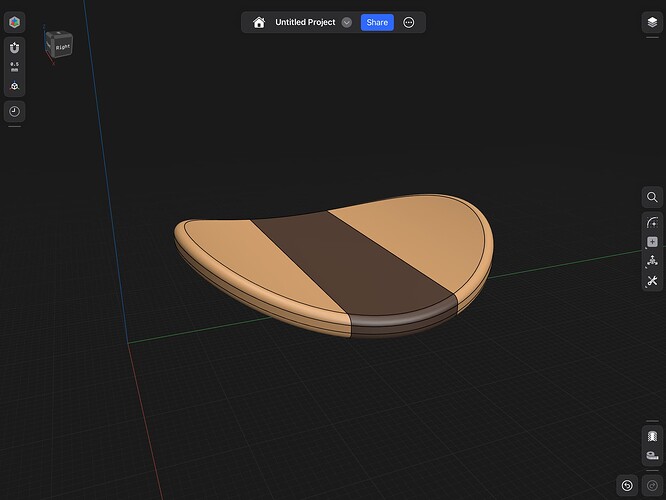The width and height of the screenshot is (666, 500).
Task: Click the Right face of orientation cube
Action: click(x=63, y=47)
